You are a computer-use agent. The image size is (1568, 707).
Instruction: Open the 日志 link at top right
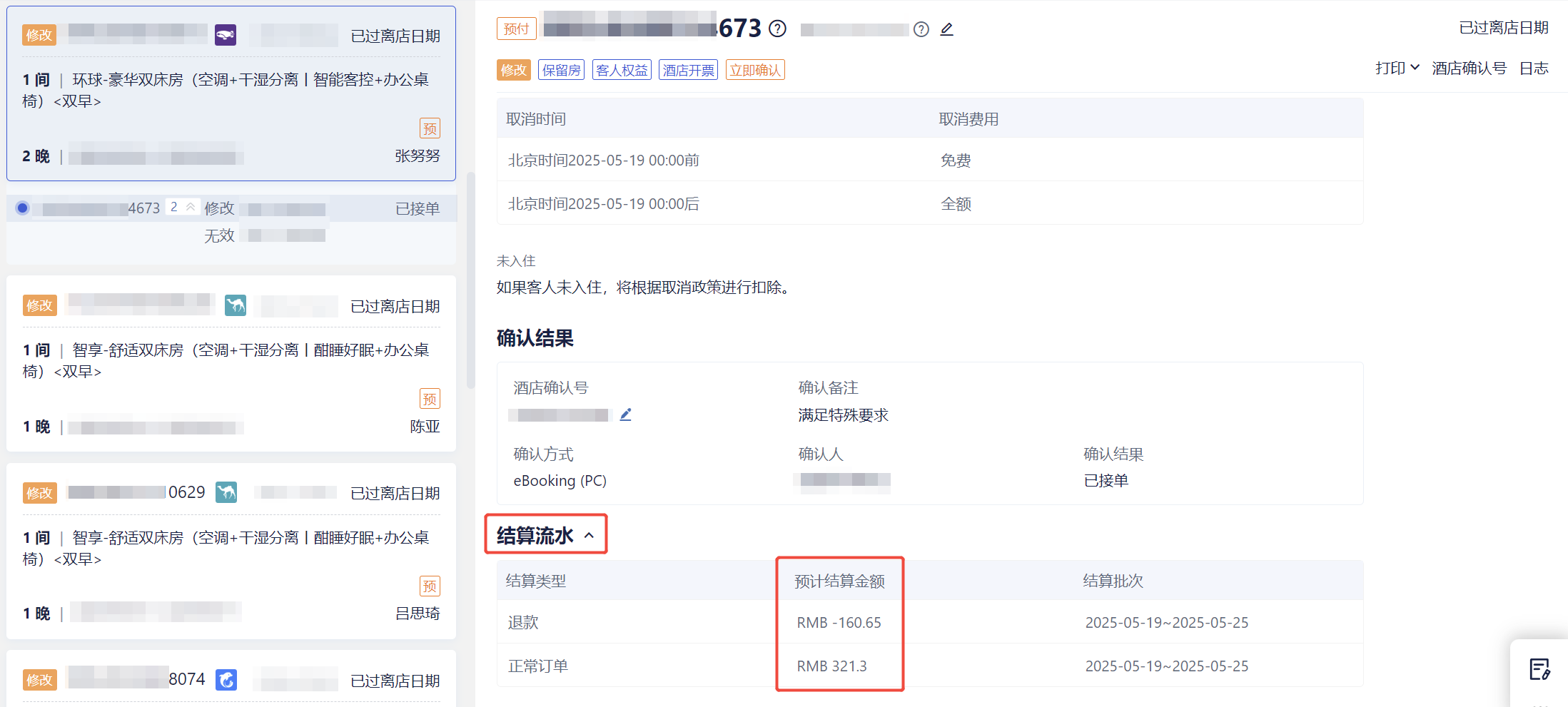click(x=1534, y=68)
